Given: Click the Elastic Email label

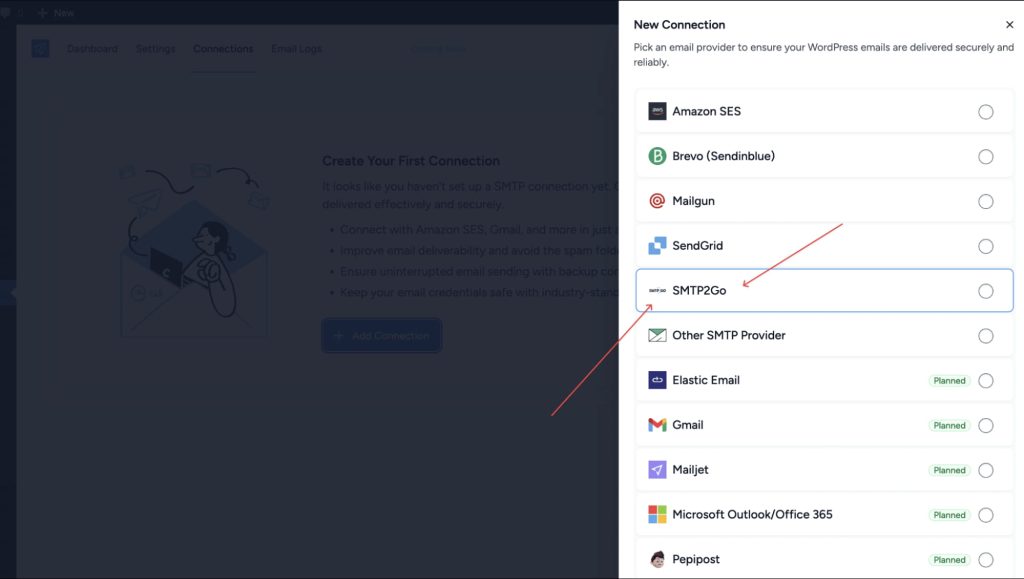Looking at the screenshot, I should pos(706,380).
